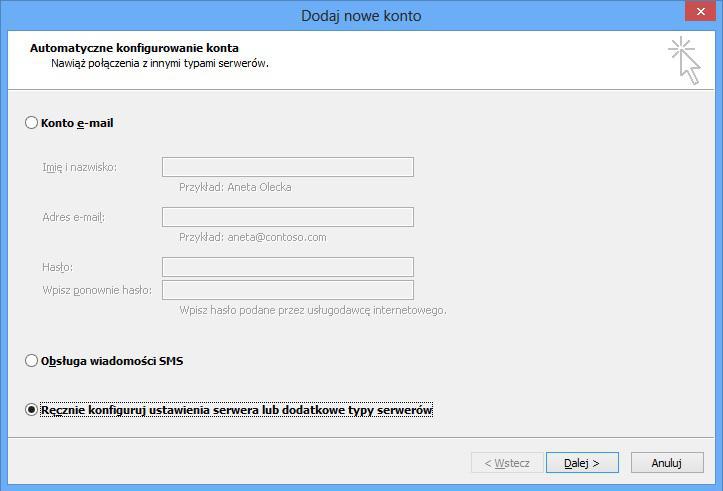Click the 'Adres e-mail:' label
Screen dimensions: 723x491
click(73, 217)
